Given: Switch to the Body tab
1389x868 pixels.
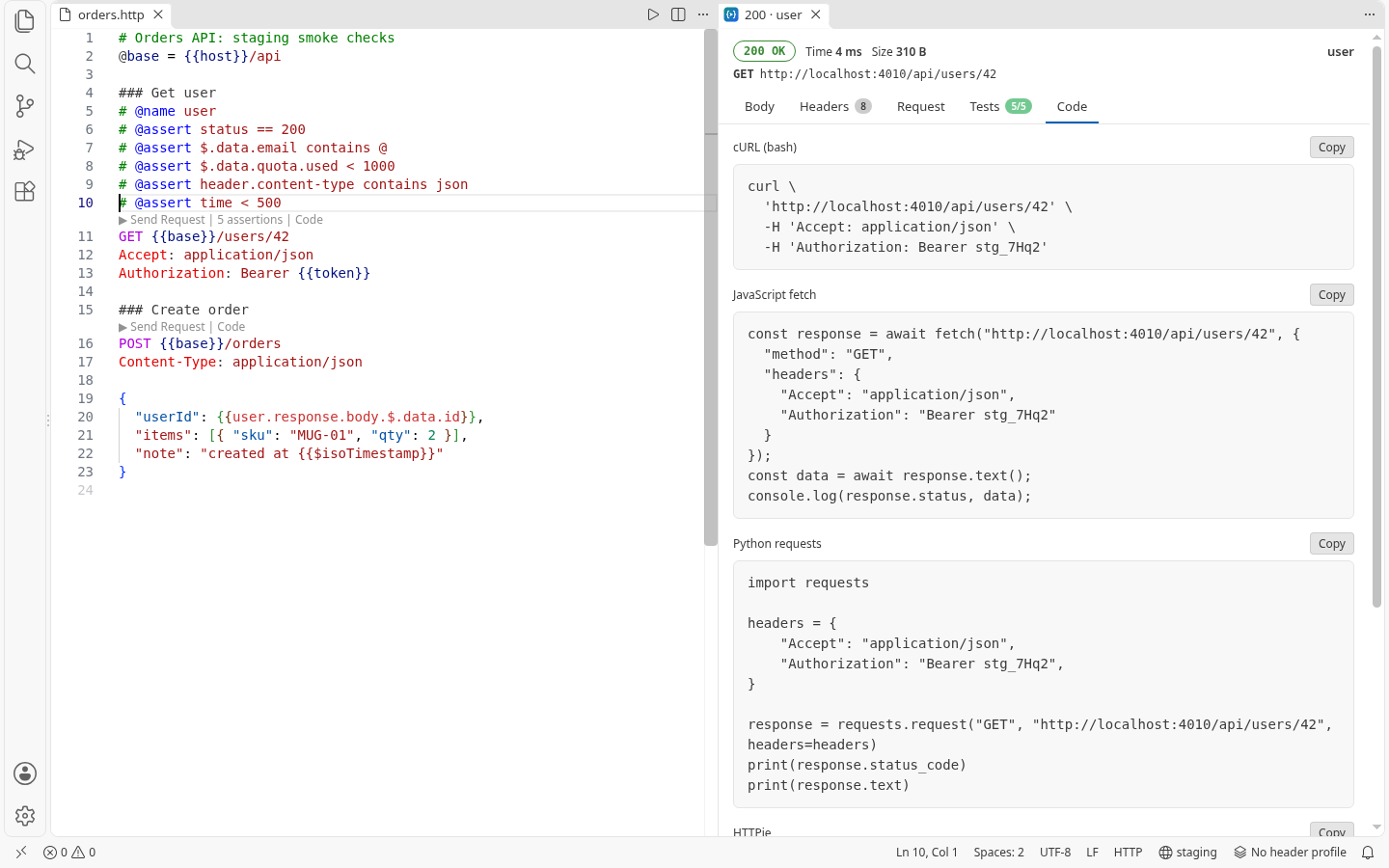Looking at the screenshot, I should pos(759,106).
